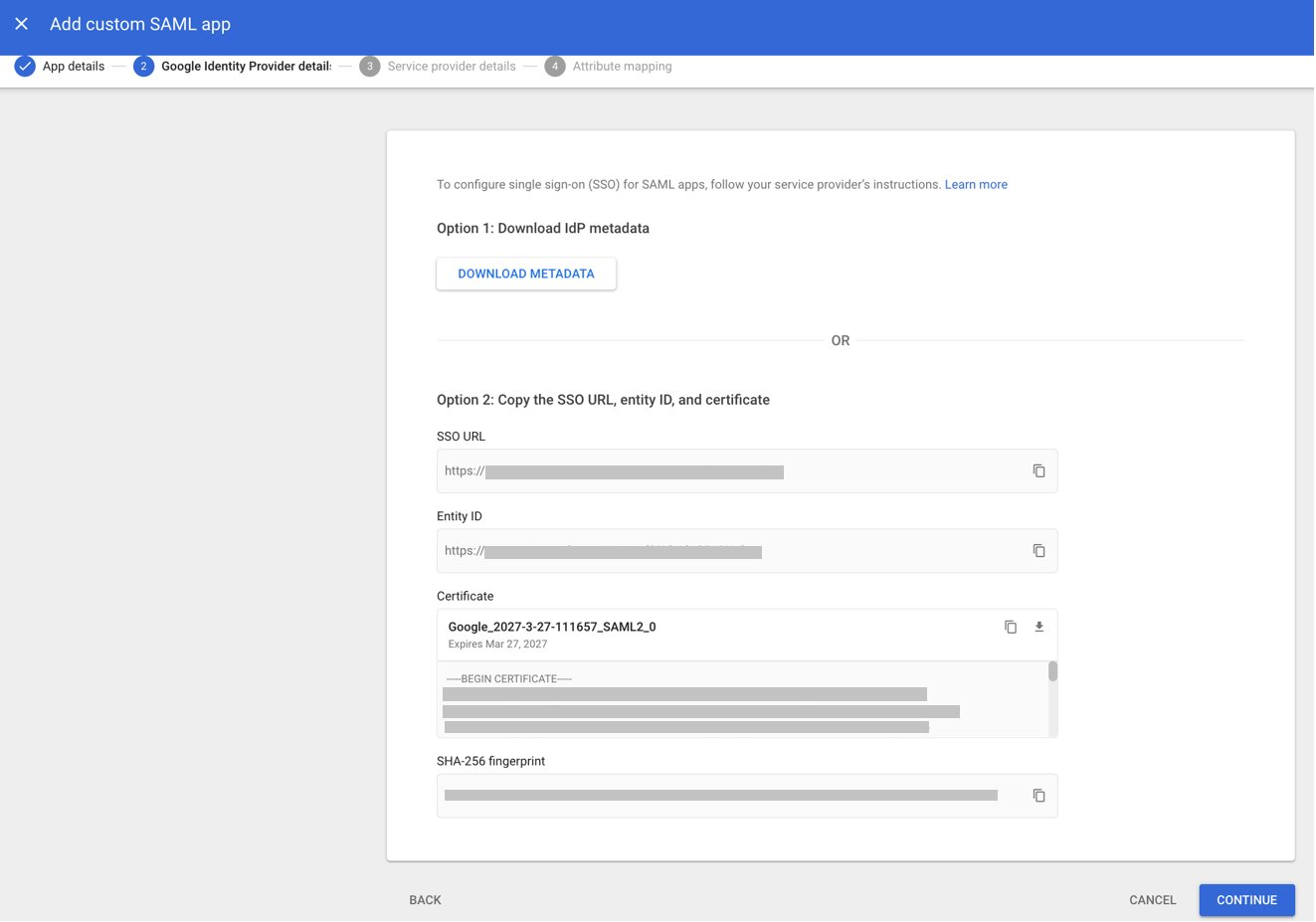Screen dimensions: 1316x922
Task: Click the step 4 number circle
Action: [555, 67]
